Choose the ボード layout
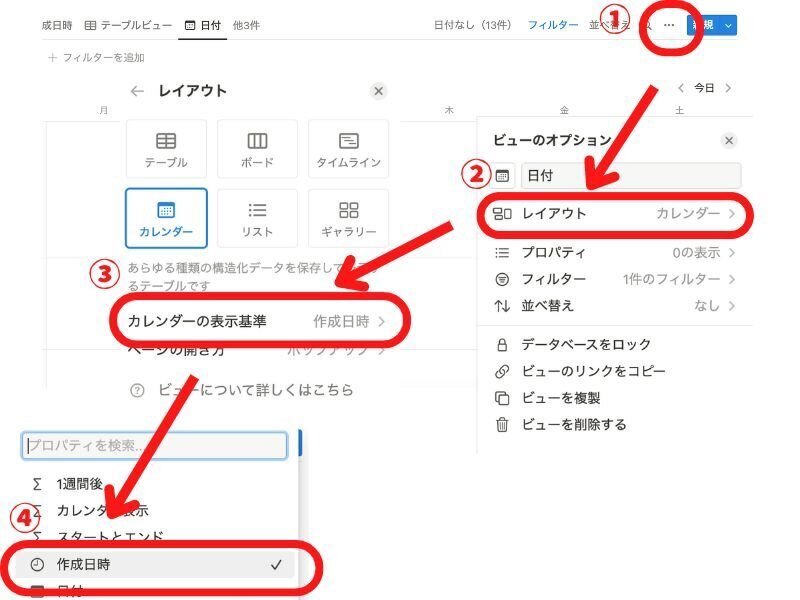 [x=257, y=148]
